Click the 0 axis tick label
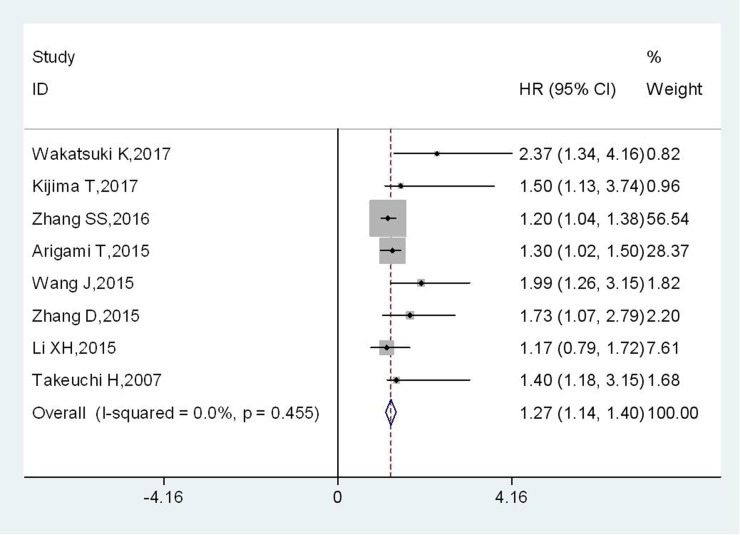The width and height of the screenshot is (740, 535). pyautogui.click(x=338, y=496)
